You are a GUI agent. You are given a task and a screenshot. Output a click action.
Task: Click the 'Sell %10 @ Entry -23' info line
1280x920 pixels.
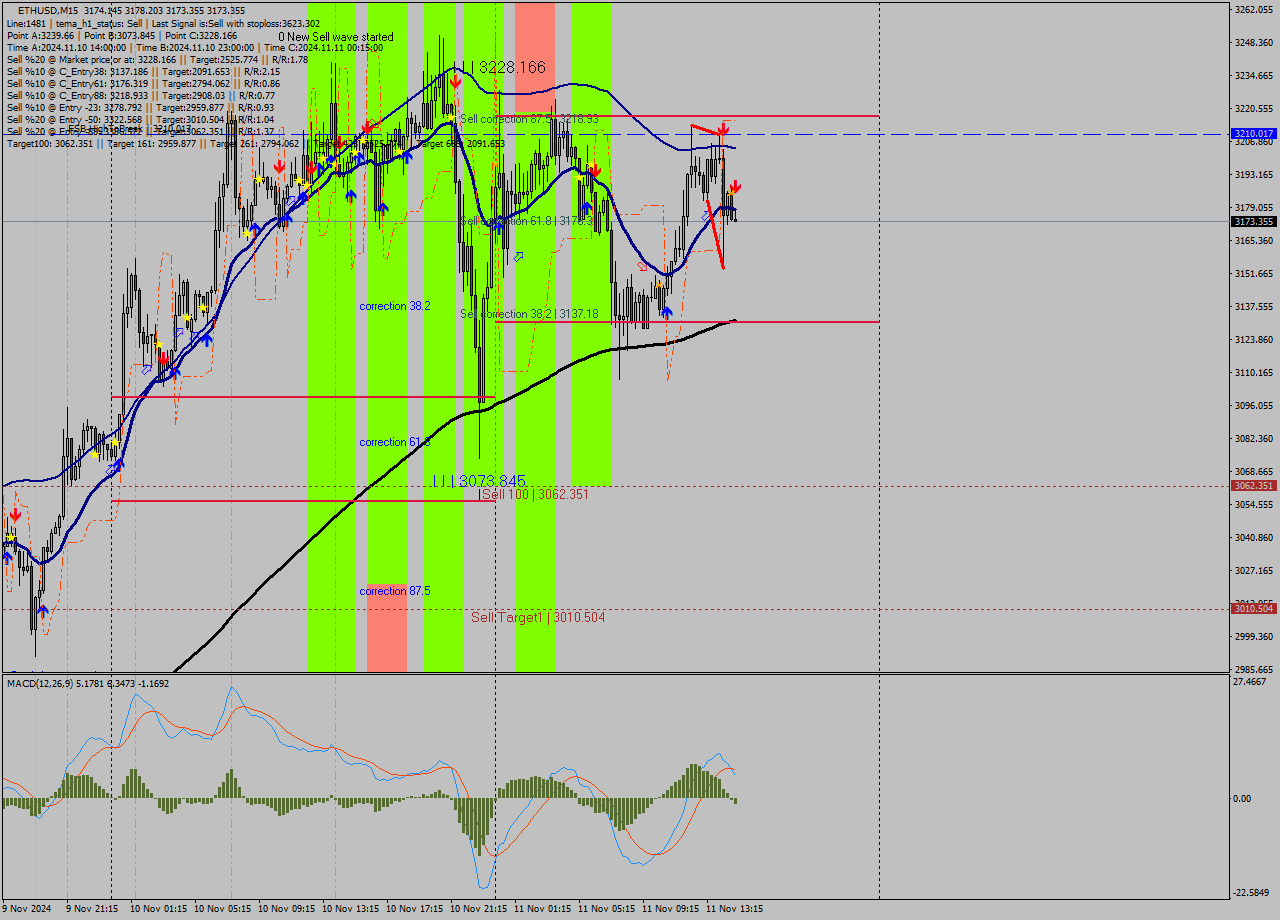tap(140, 107)
